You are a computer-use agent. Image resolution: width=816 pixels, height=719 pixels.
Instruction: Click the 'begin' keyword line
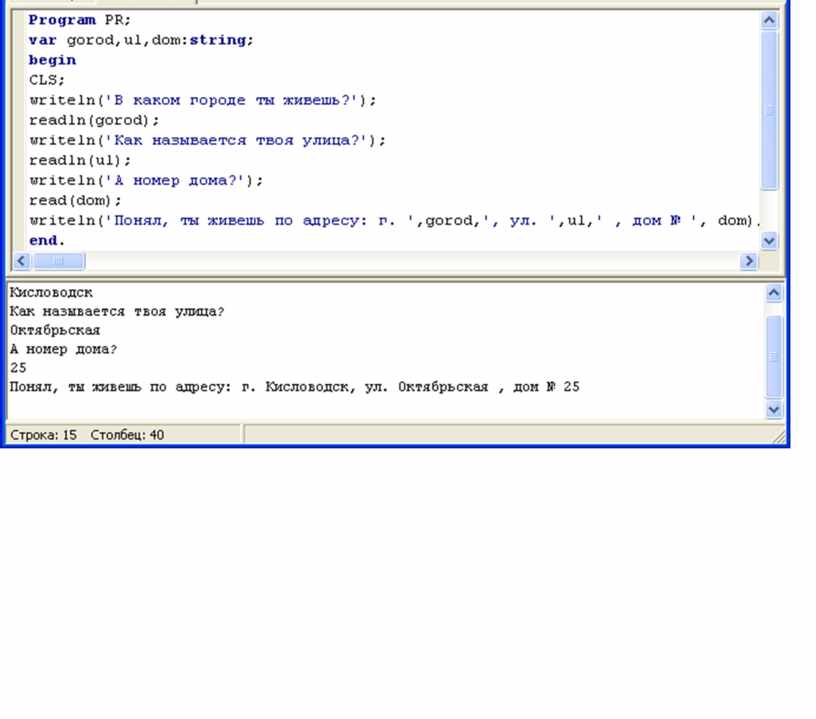(x=52, y=60)
